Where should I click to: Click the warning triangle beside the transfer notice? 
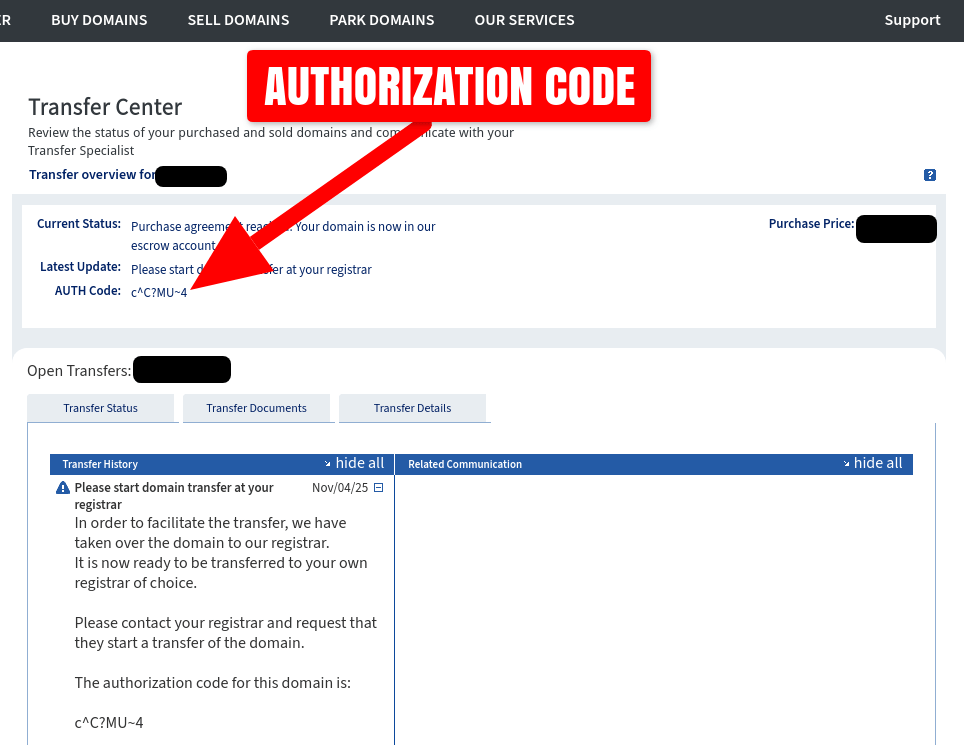(x=61, y=487)
